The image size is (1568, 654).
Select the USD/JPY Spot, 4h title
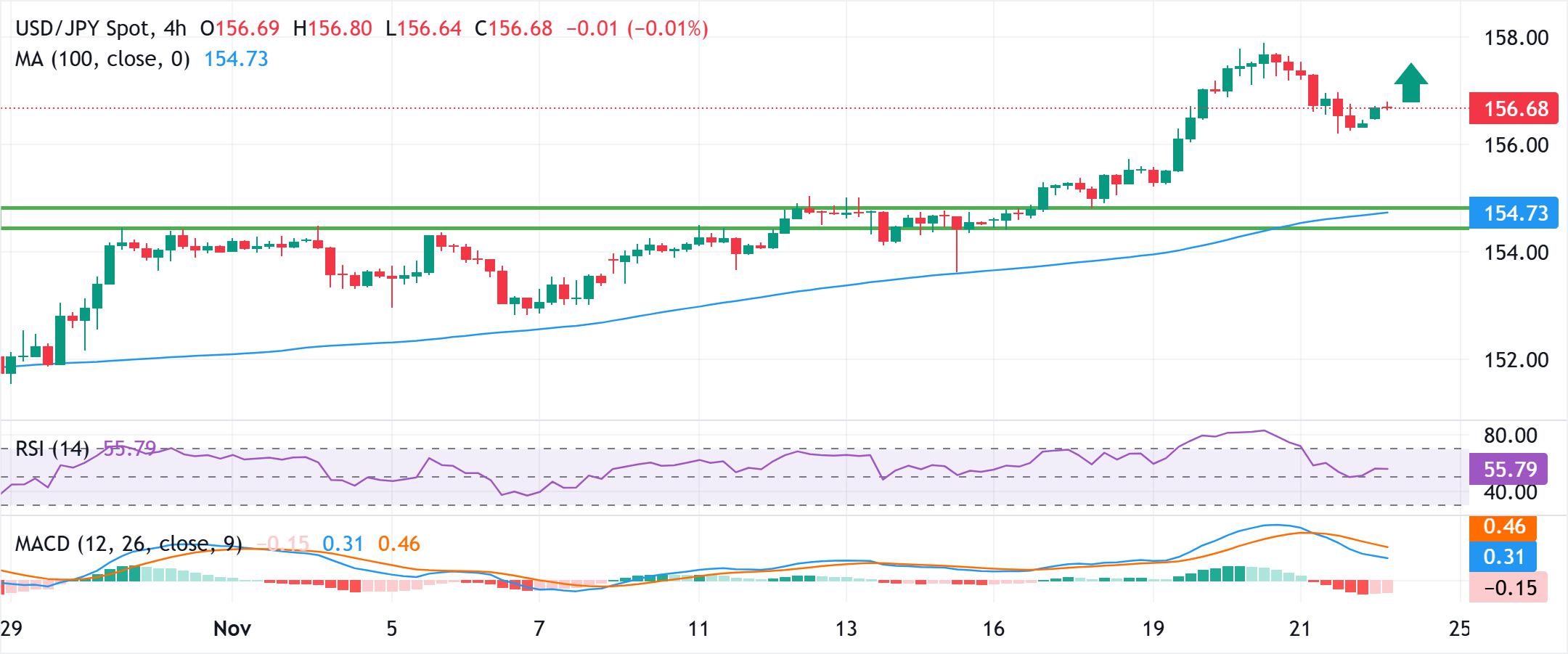click(101, 29)
